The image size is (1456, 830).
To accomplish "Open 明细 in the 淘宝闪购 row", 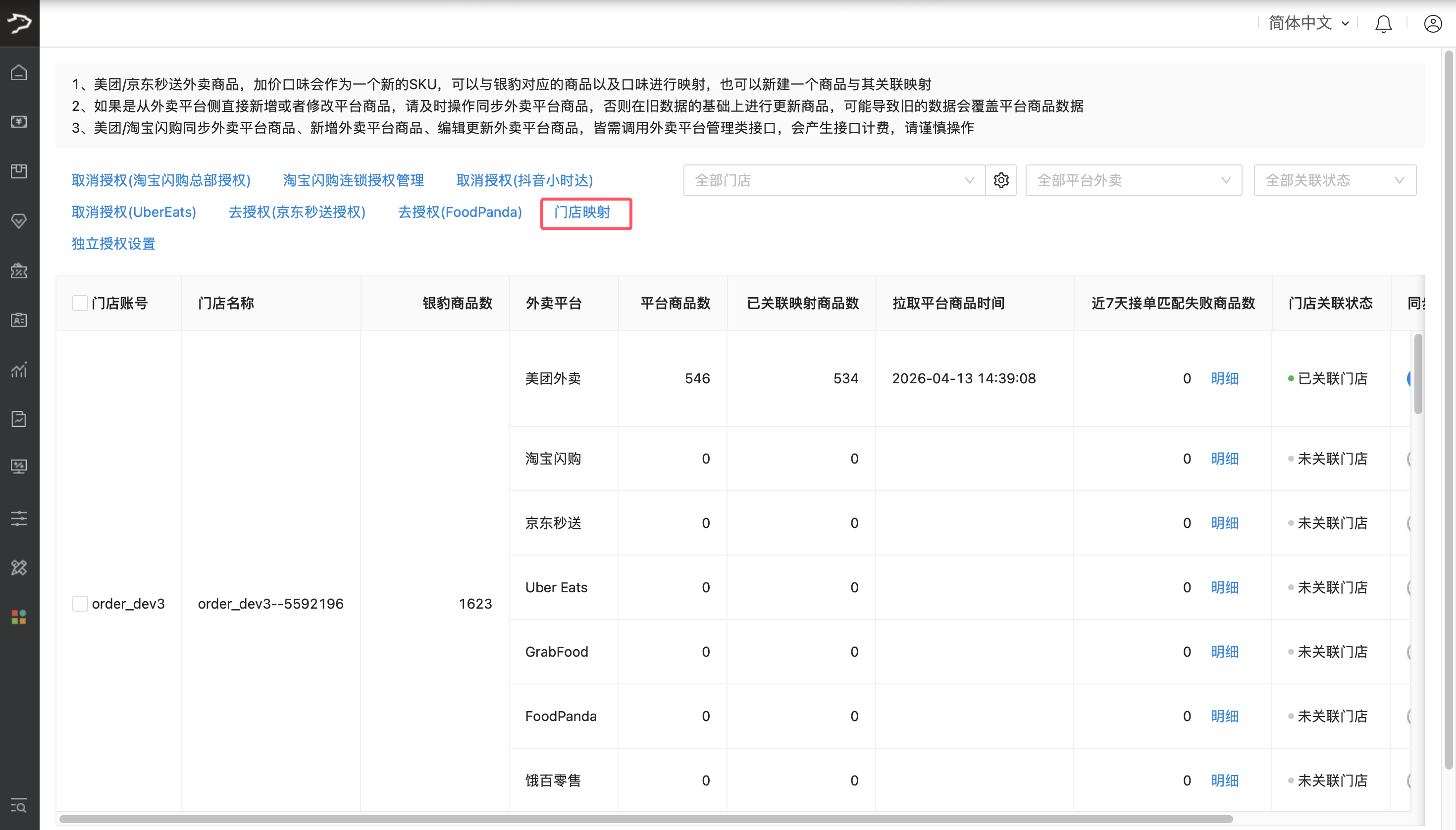I will point(1225,459).
